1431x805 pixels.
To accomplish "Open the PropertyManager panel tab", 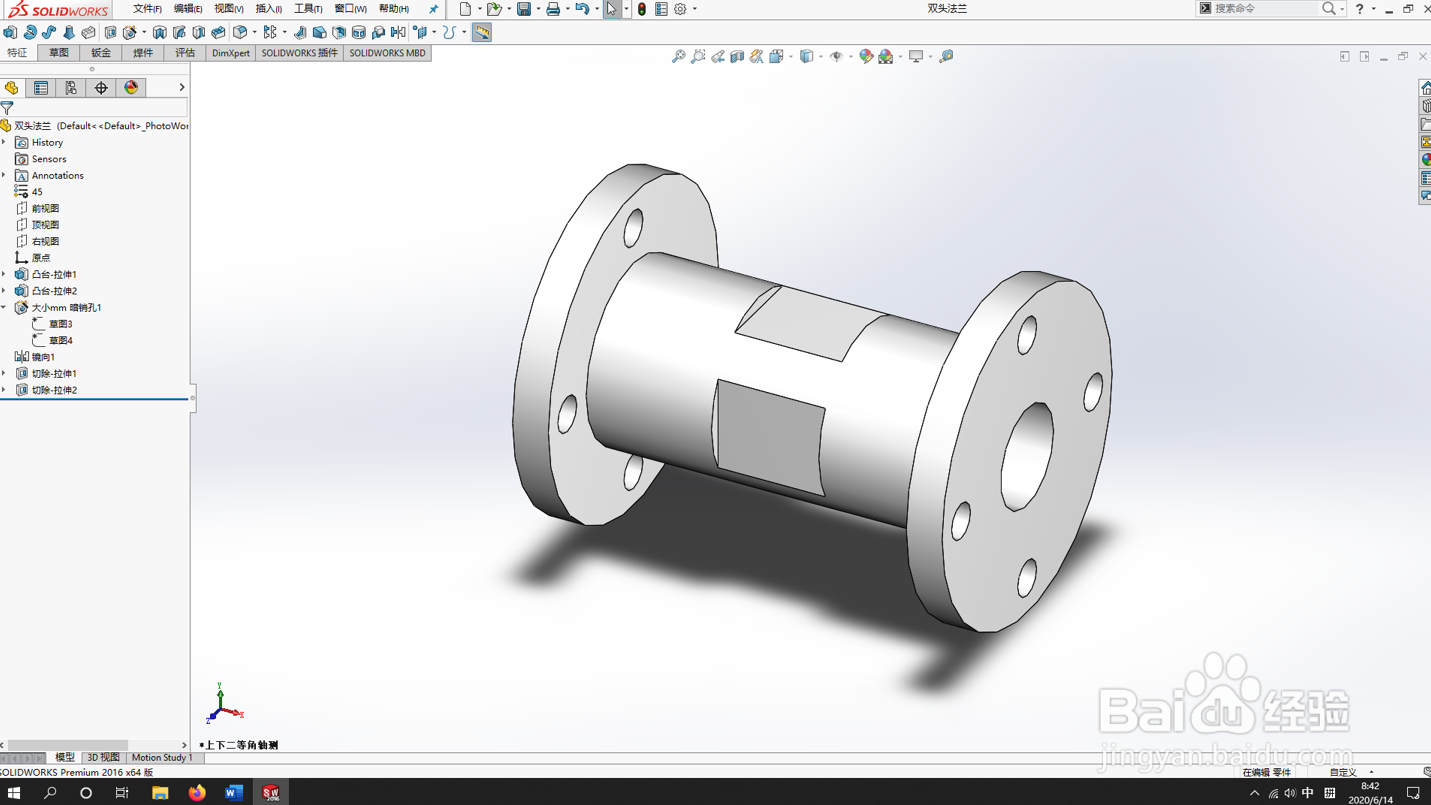I will tap(41, 88).
